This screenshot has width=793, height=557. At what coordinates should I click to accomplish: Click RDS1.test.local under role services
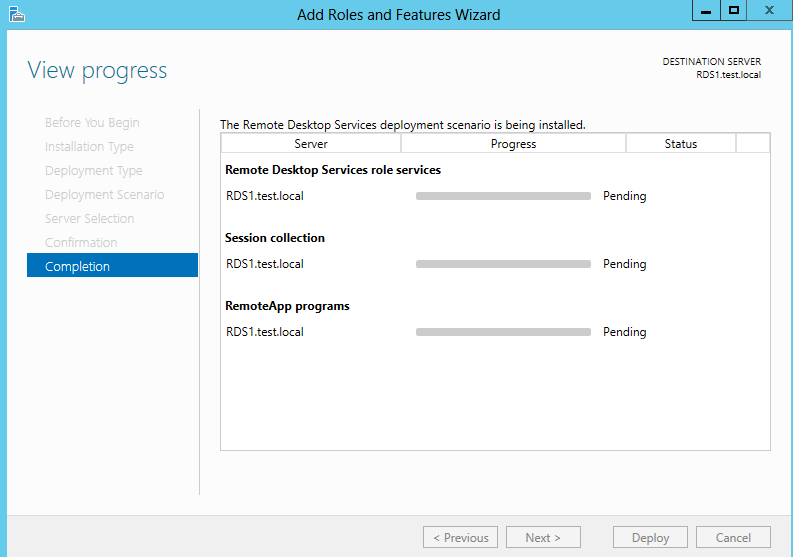[265, 196]
